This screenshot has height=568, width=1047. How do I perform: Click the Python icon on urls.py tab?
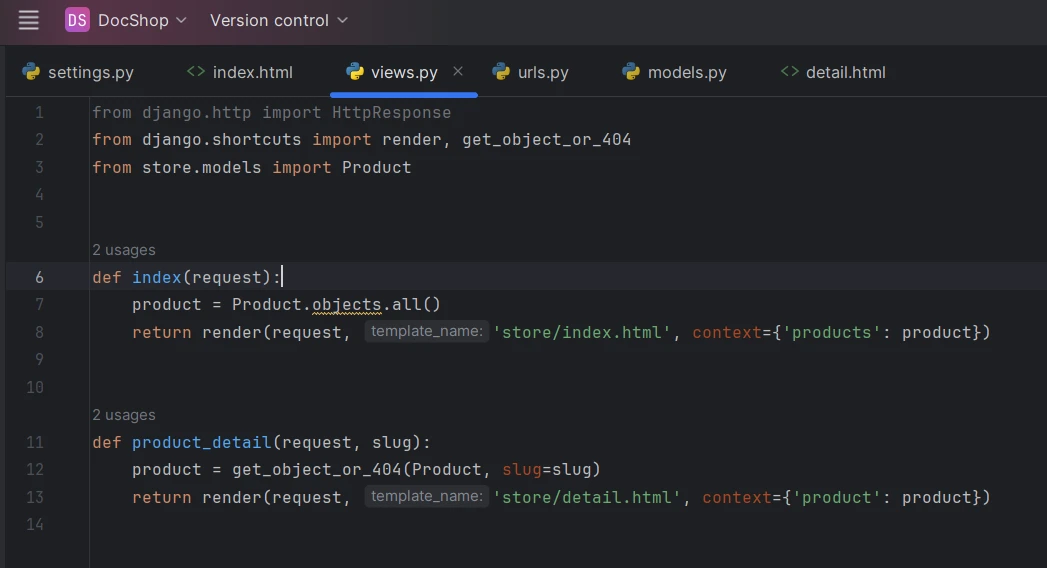point(501,72)
